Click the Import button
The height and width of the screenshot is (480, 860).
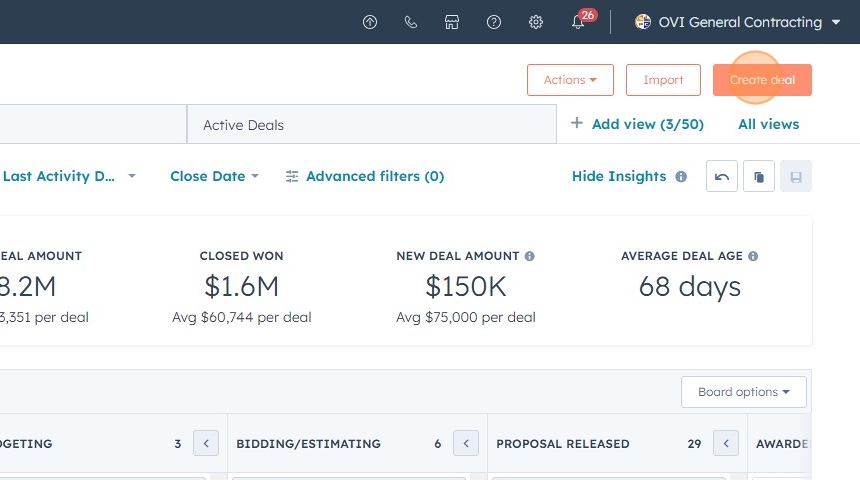663,80
